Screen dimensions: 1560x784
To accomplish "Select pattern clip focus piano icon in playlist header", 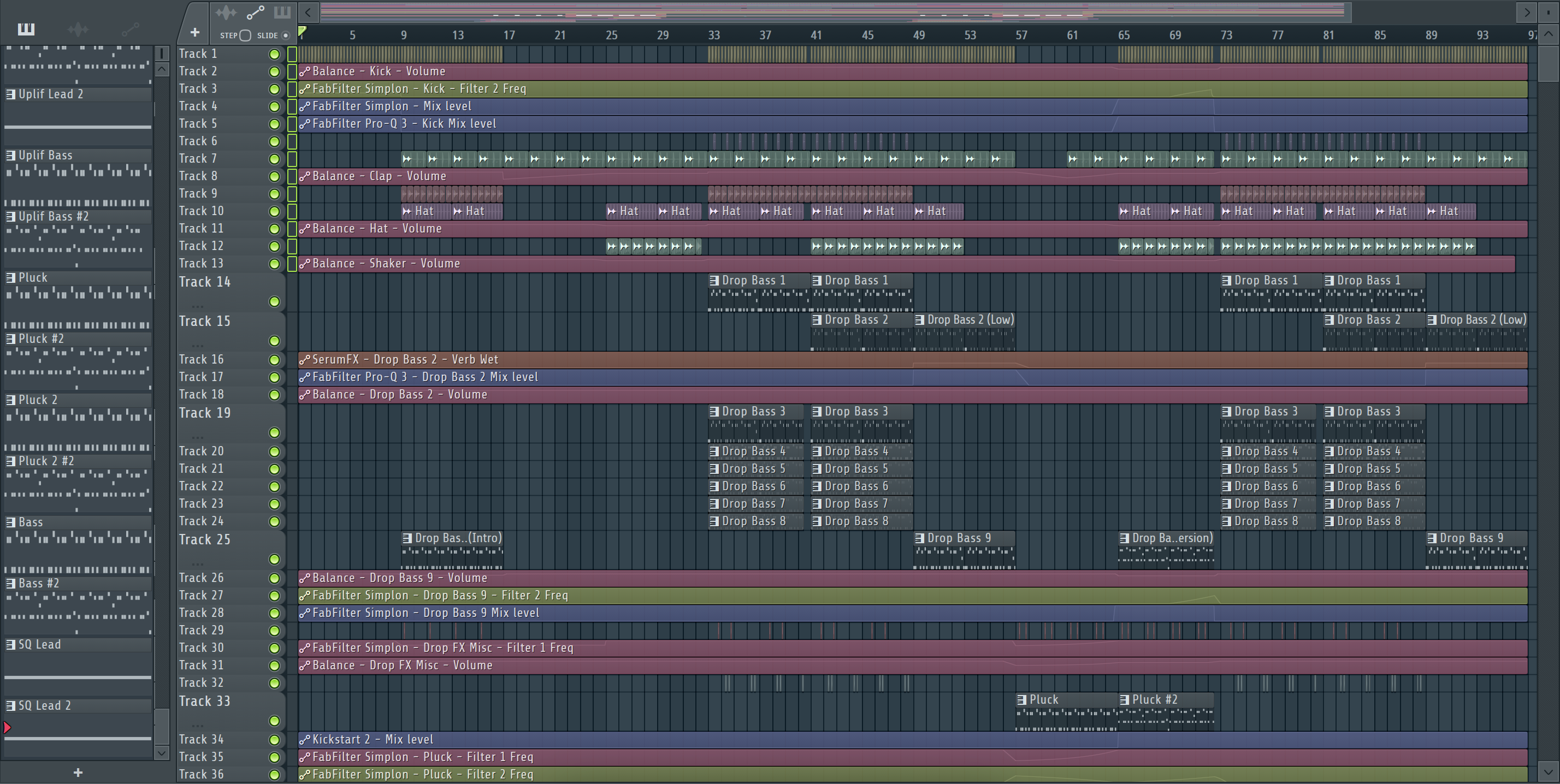I will tap(282, 12).
